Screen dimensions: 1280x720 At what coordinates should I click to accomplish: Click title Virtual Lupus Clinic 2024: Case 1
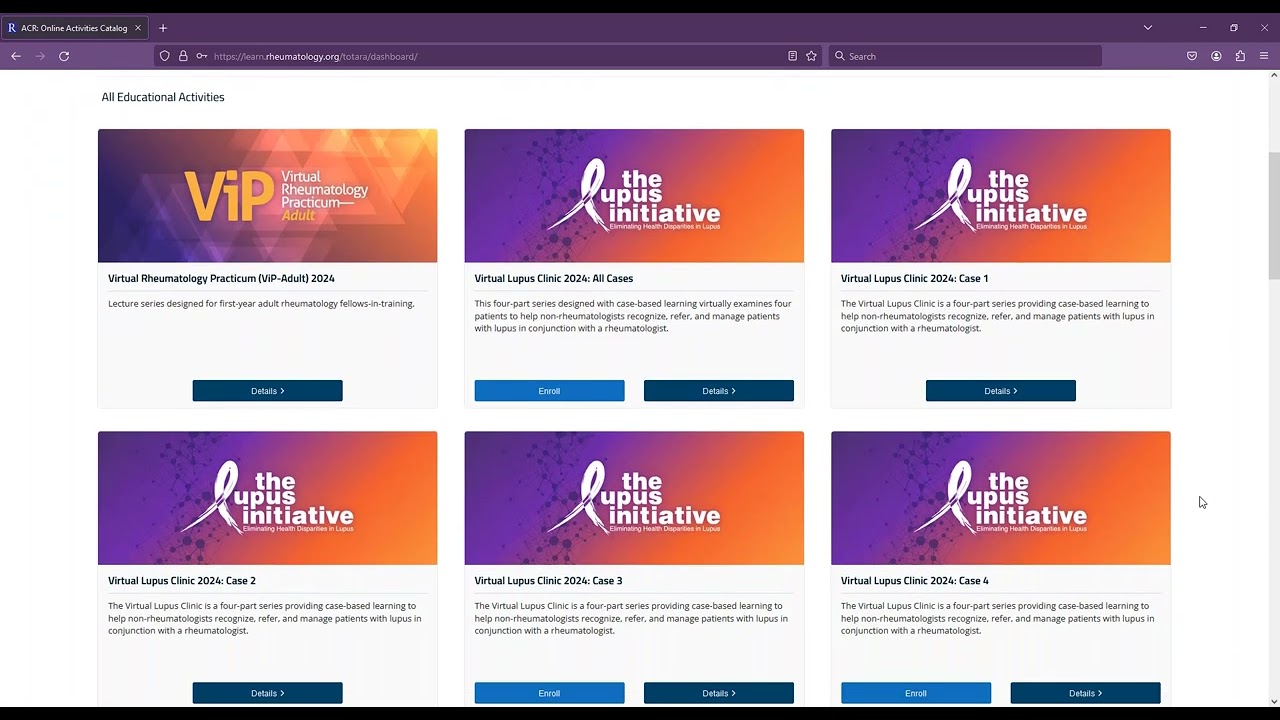click(x=914, y=279)
